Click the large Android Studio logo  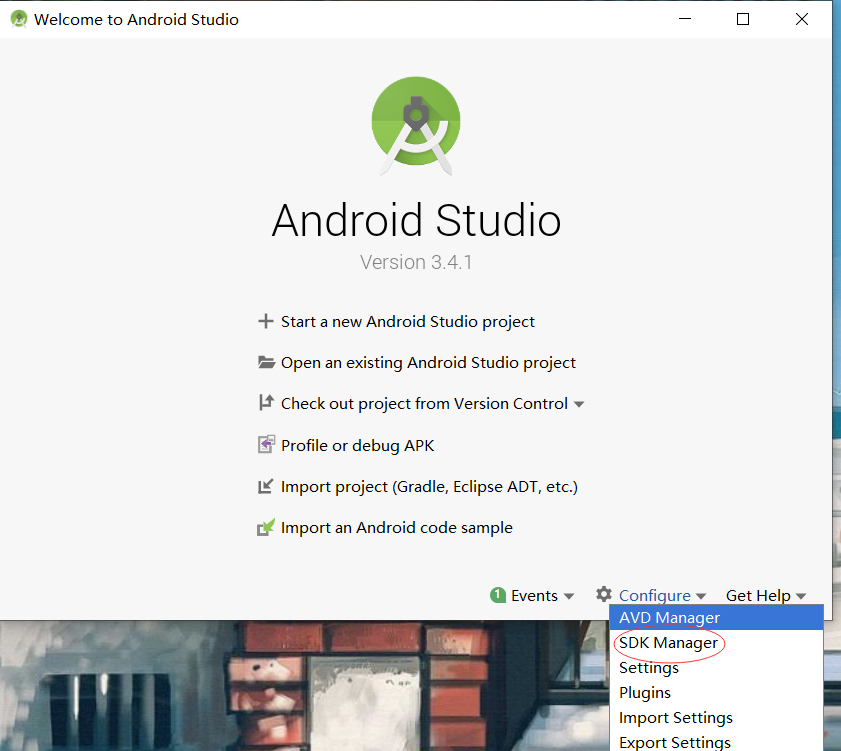coord(416,126)
